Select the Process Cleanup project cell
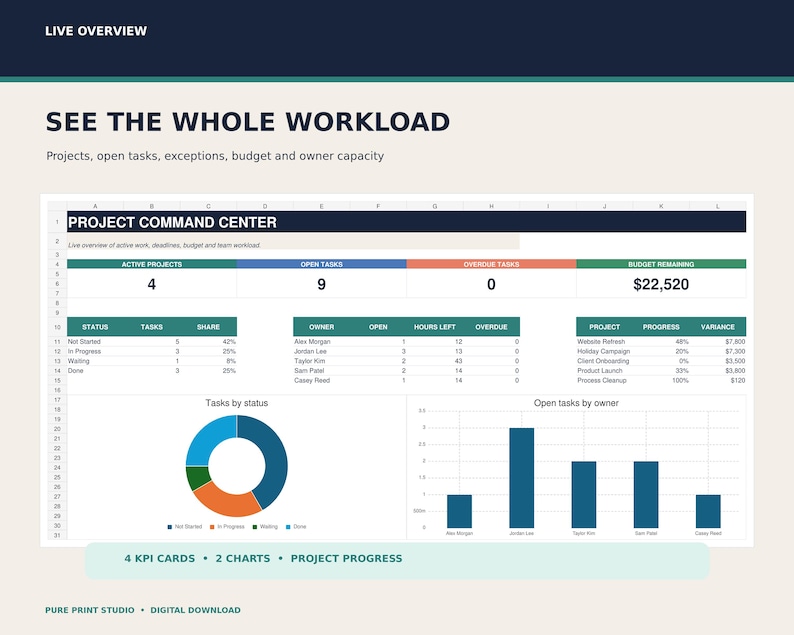 tap(605, 380)
